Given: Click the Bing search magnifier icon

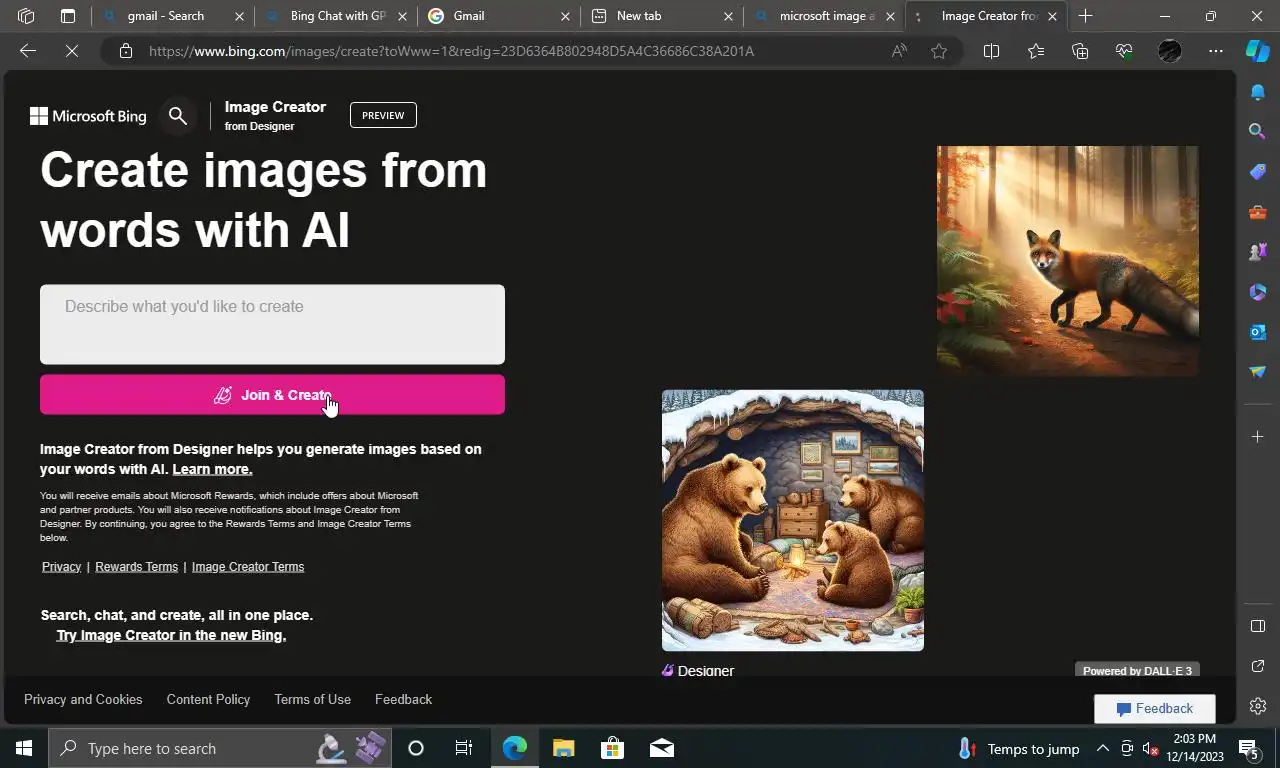Looking at the screenshot, I should (x=178, y=116).
